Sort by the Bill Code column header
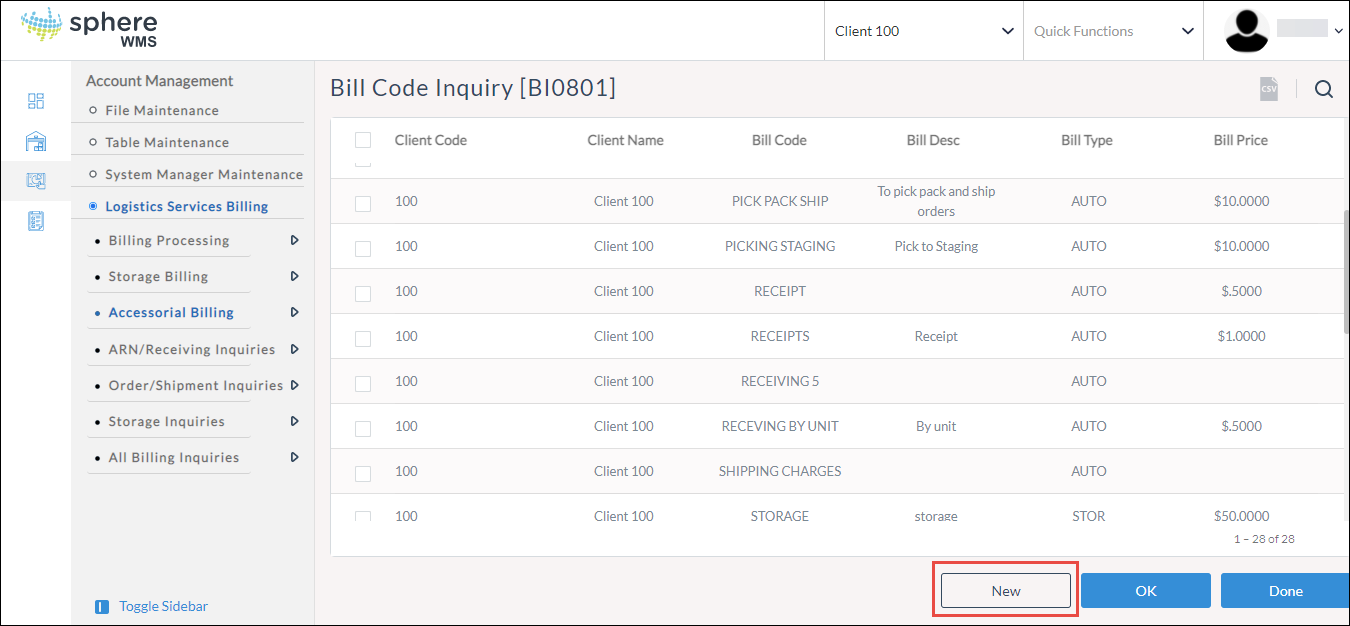1350x626 pixels. coord(779,140)
